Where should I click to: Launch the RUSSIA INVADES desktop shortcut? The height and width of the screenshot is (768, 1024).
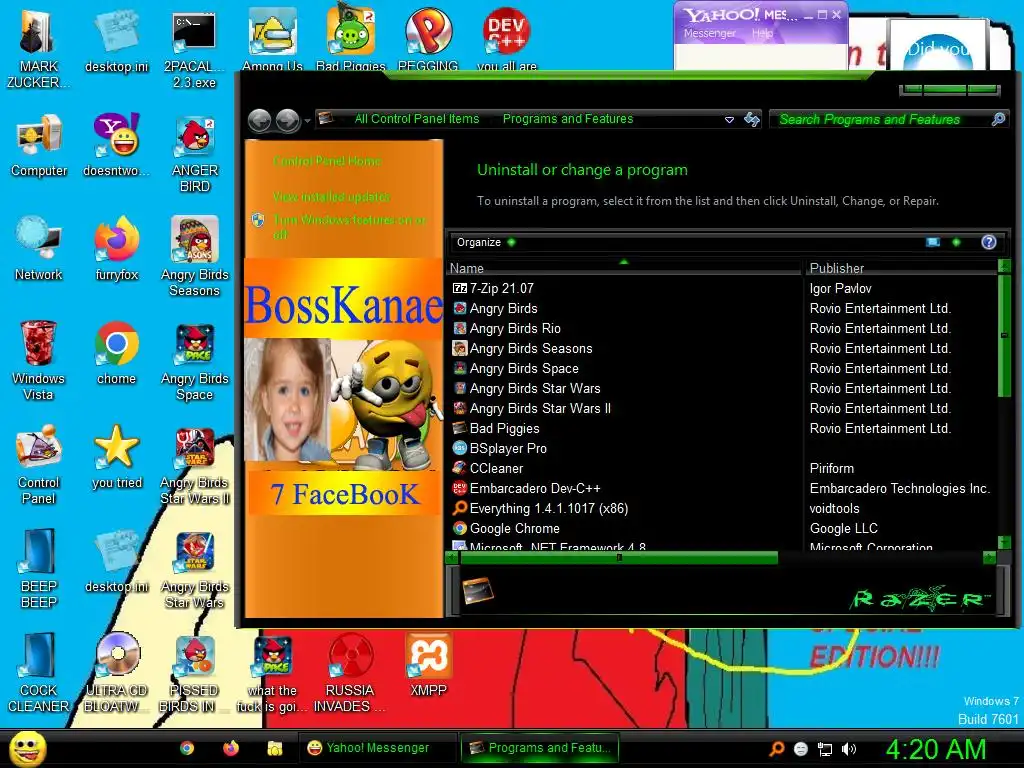(x=350, y=673)
